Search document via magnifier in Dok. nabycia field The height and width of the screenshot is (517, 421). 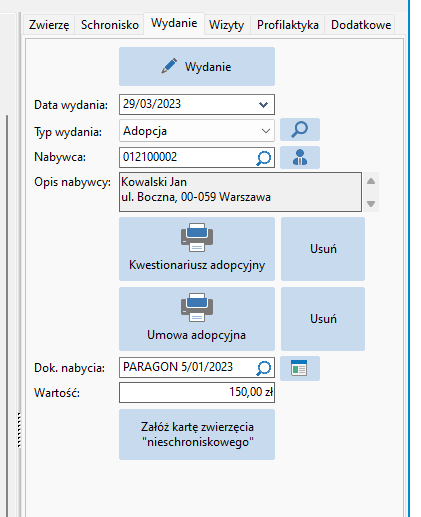point(264,368)
